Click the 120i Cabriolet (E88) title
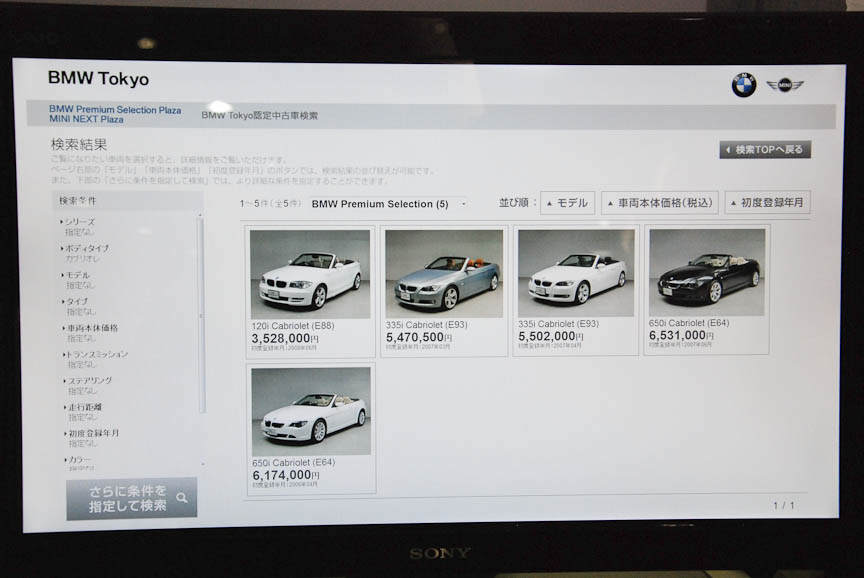The height and width of the screenshot is (578, 864). (x=293, y=326)
